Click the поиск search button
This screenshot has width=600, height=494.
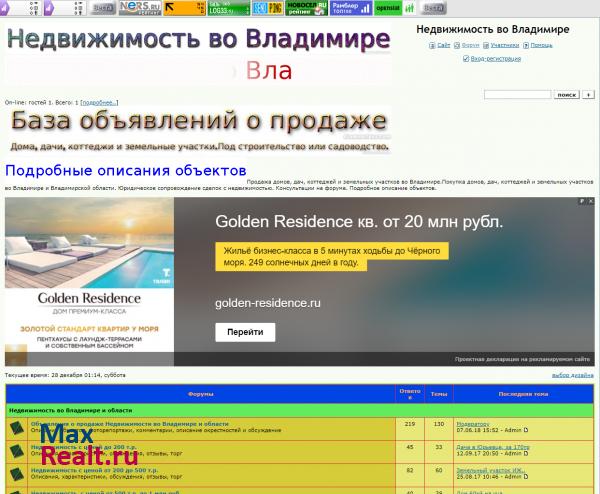pos(567,95)
